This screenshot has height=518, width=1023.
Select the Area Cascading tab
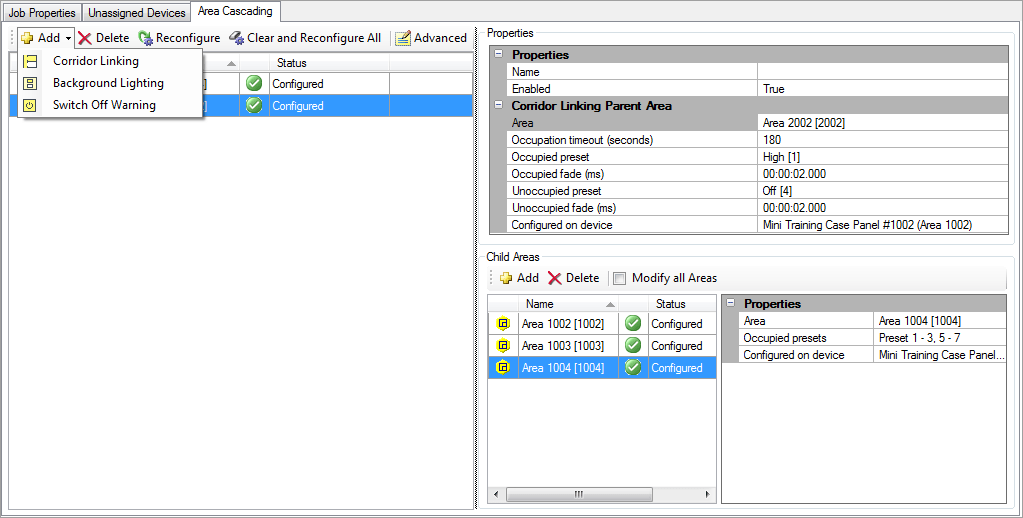click(236, 11)
